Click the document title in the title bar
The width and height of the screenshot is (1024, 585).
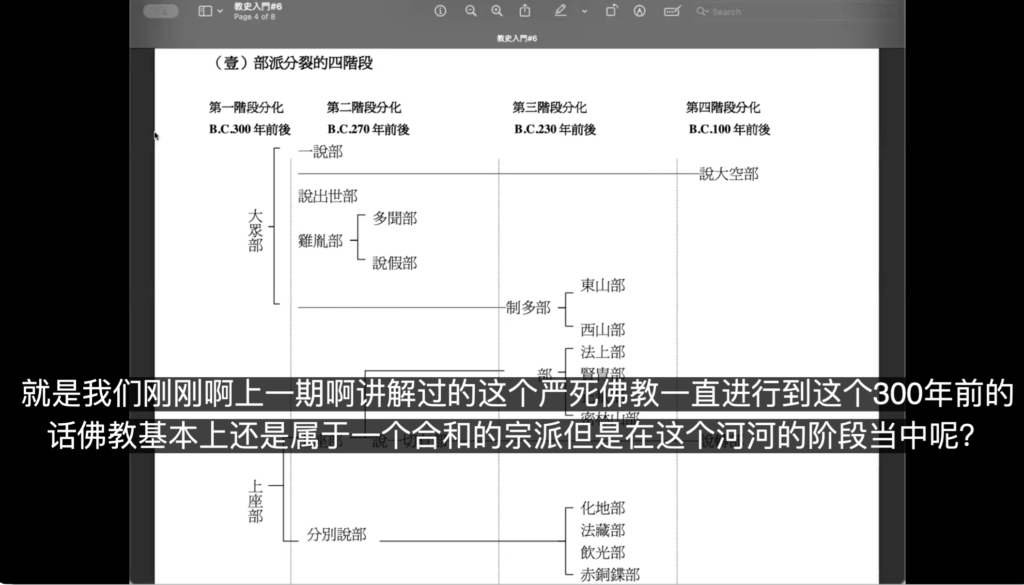250,6
